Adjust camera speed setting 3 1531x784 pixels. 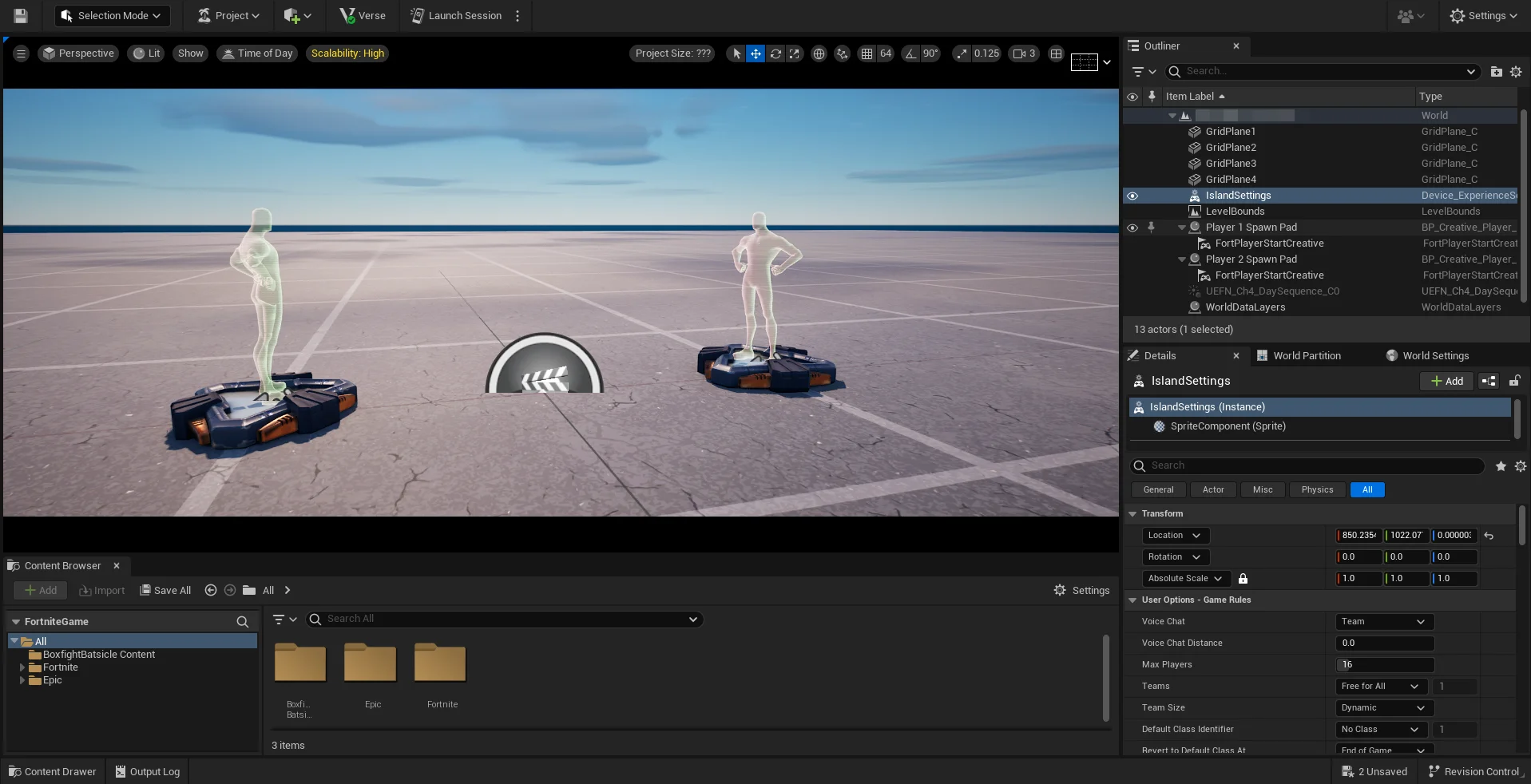1024,53
